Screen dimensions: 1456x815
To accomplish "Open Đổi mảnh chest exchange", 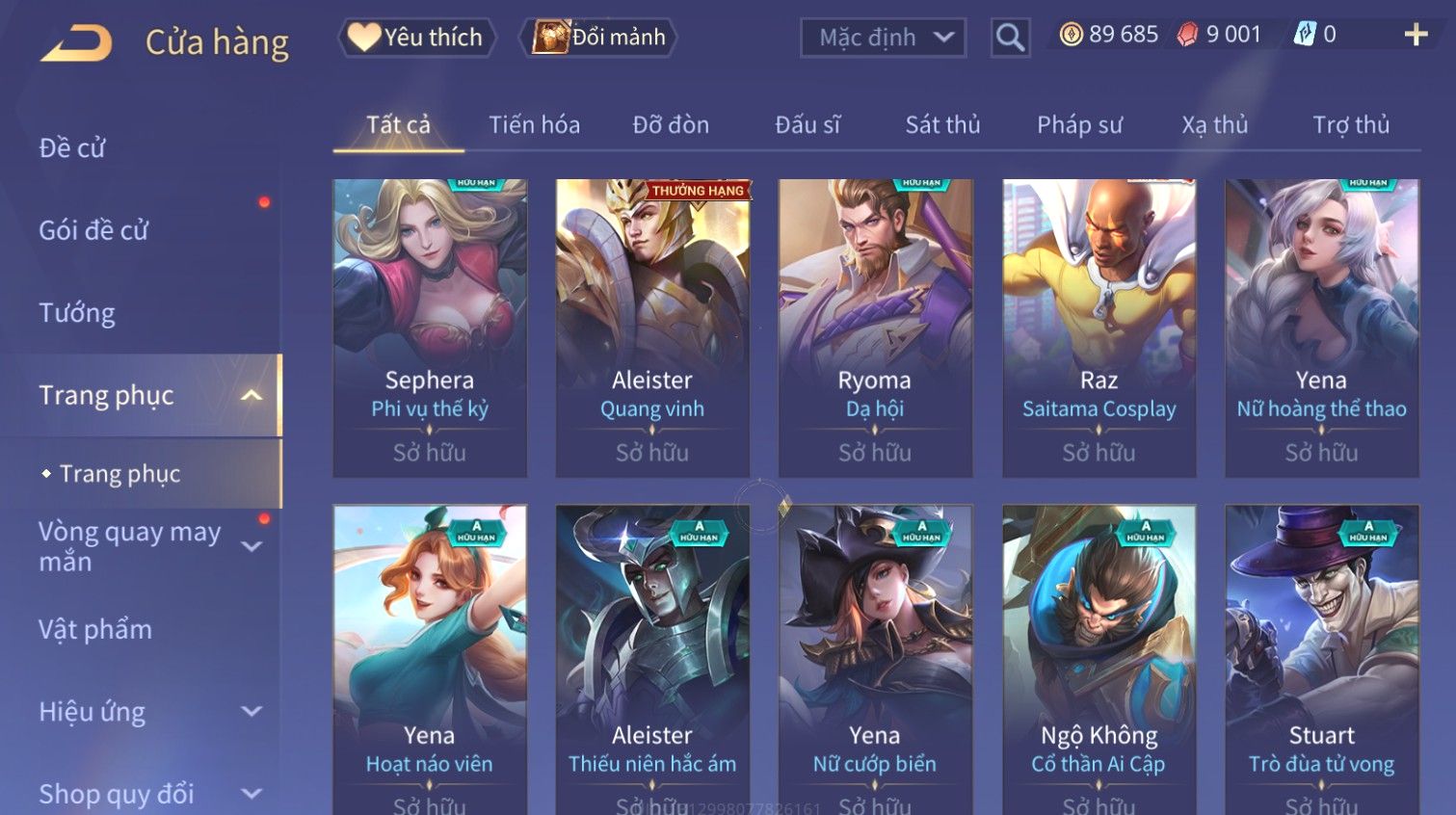I will (x=598, y=38).
